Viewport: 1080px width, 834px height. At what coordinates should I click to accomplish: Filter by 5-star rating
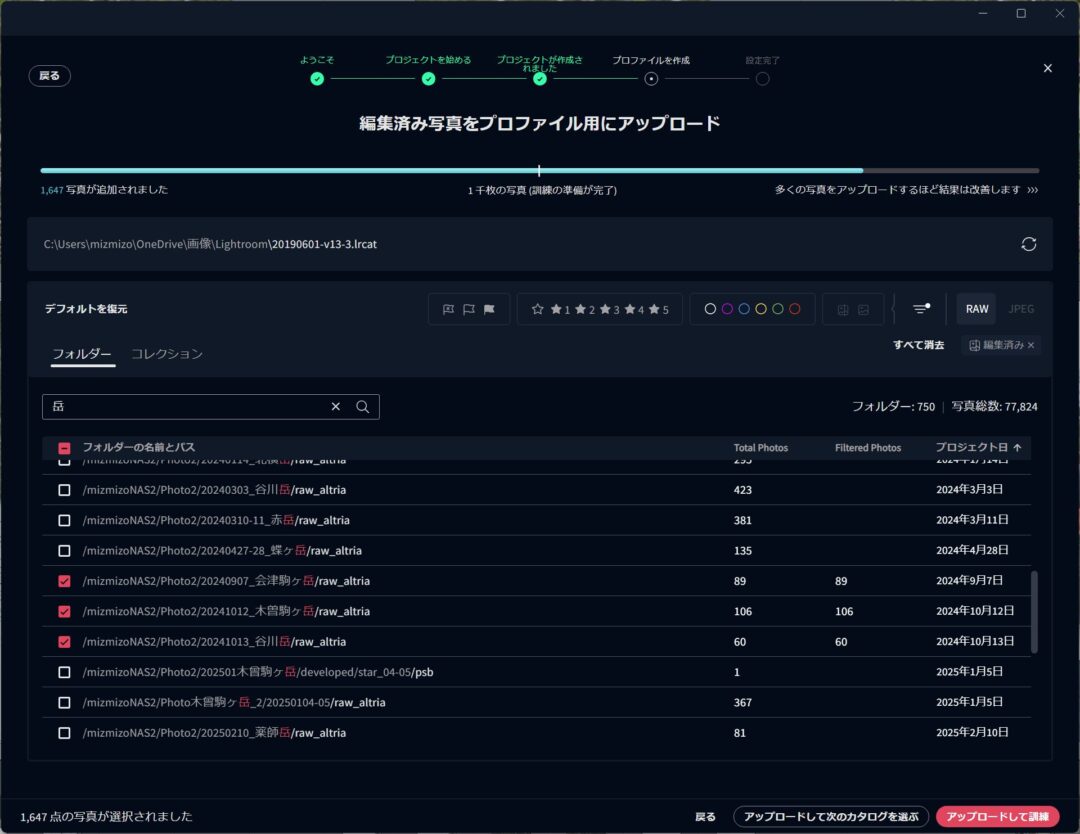[660, 310]
